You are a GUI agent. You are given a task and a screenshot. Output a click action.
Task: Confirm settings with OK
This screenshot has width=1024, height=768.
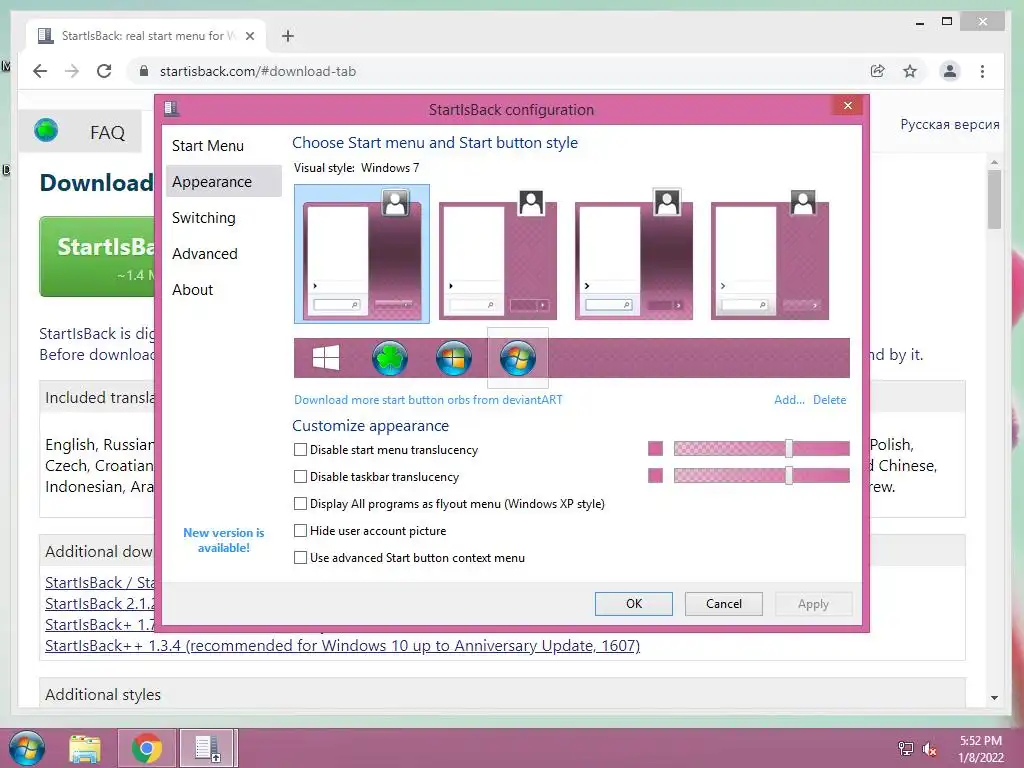click(633, 603)
